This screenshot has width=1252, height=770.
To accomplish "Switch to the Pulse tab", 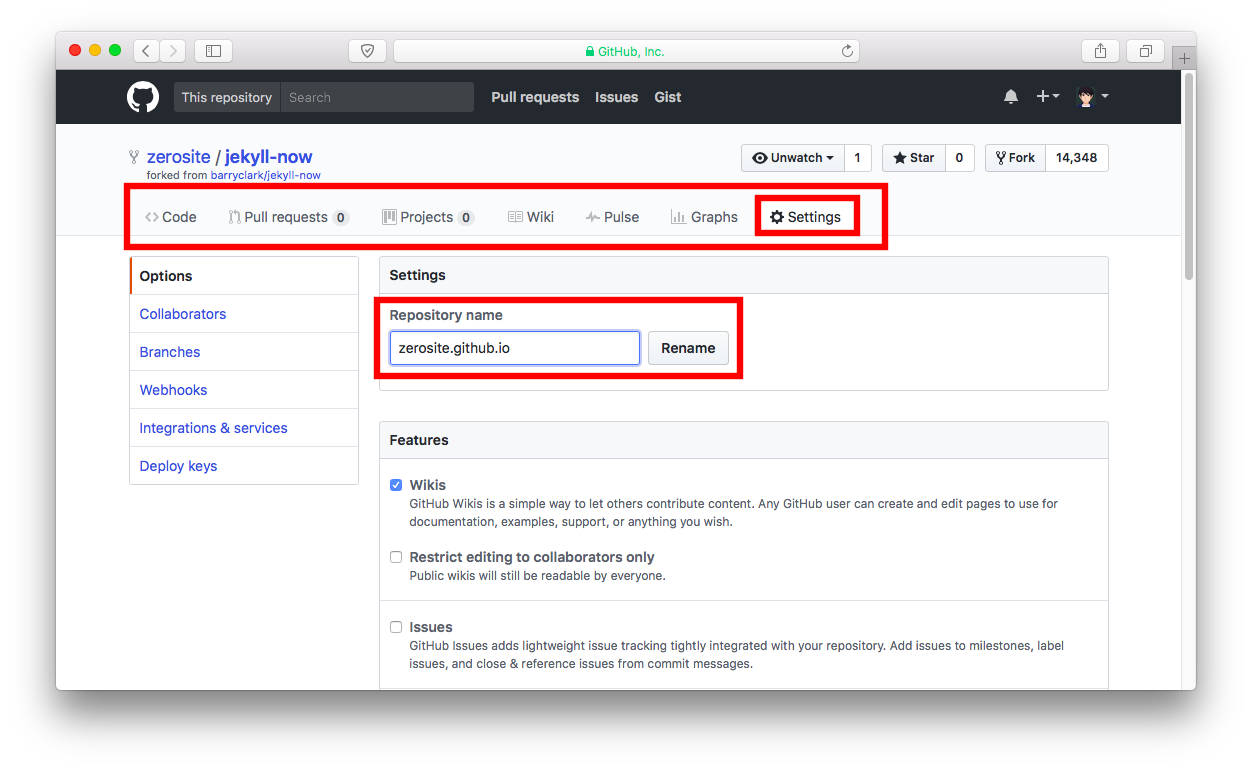I will 612,217.
